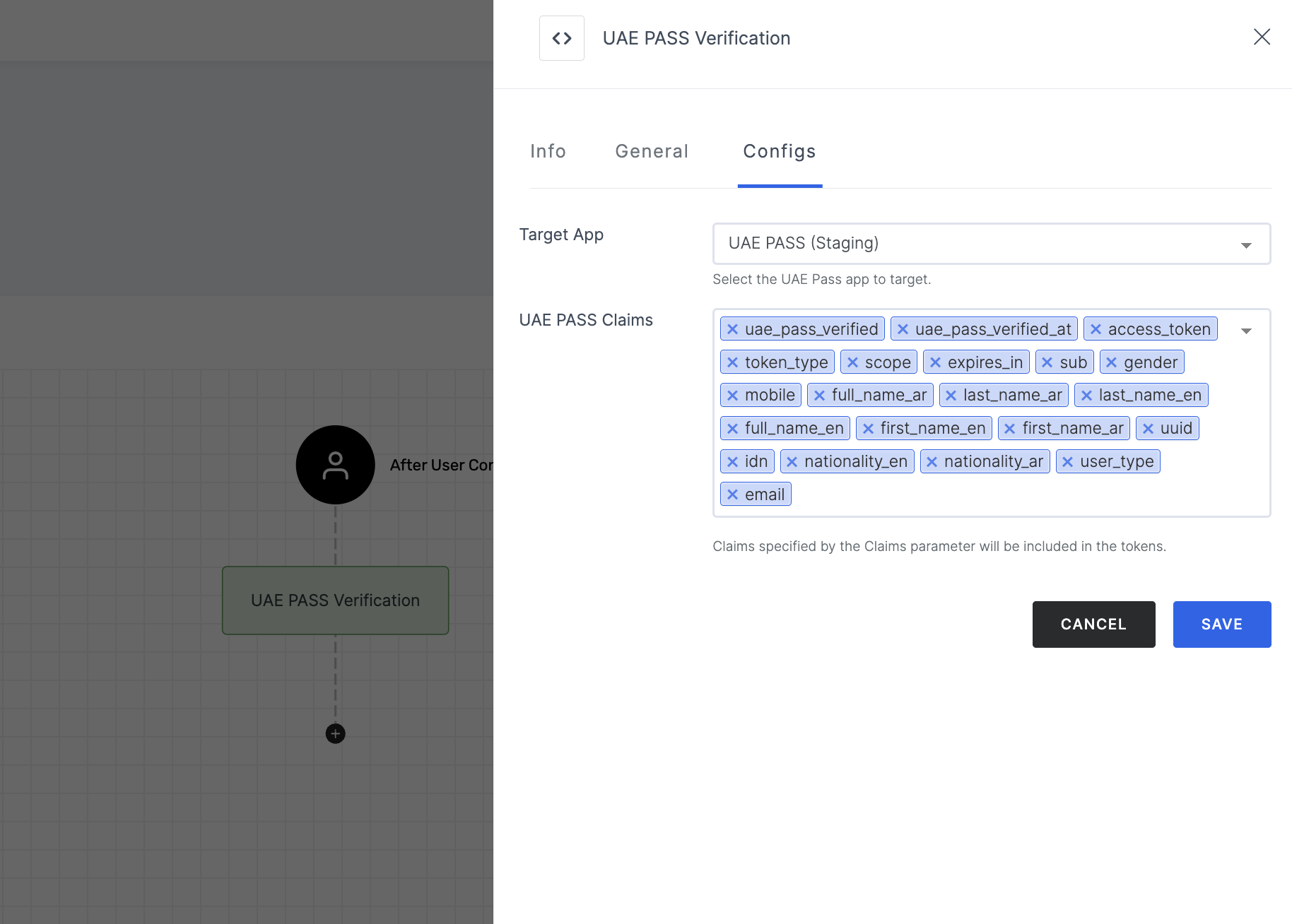Close the UAE PASS Verification panel
The image size is (1292, 924).
1262,37
